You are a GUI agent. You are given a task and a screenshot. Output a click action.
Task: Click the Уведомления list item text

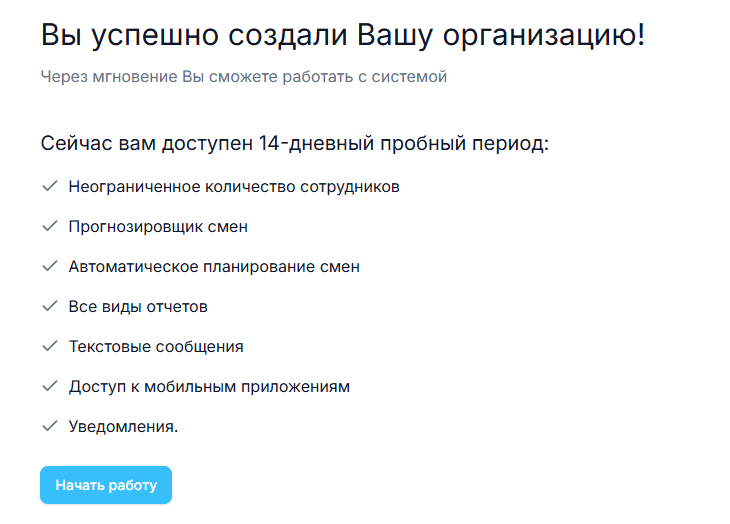[x=123, y=427]
